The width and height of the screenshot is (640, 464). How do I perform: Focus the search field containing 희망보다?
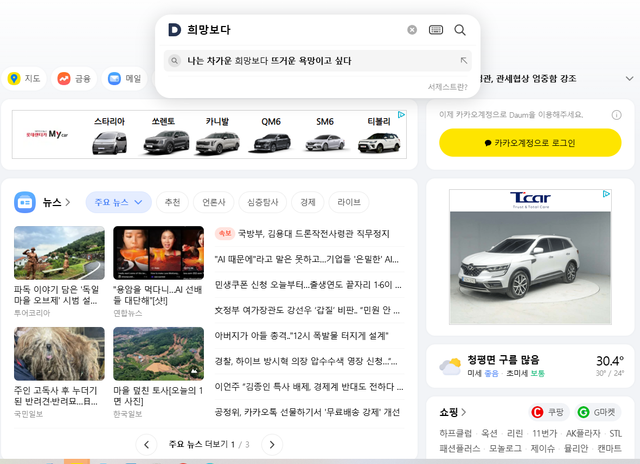click(x=294, y=30)
